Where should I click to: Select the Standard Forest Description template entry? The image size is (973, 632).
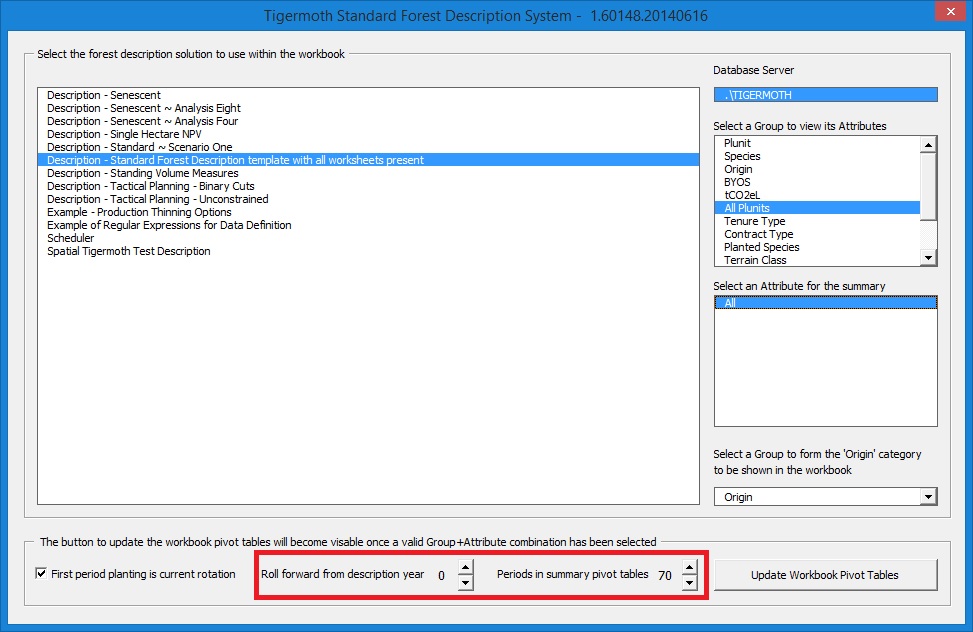click(368, 160)
